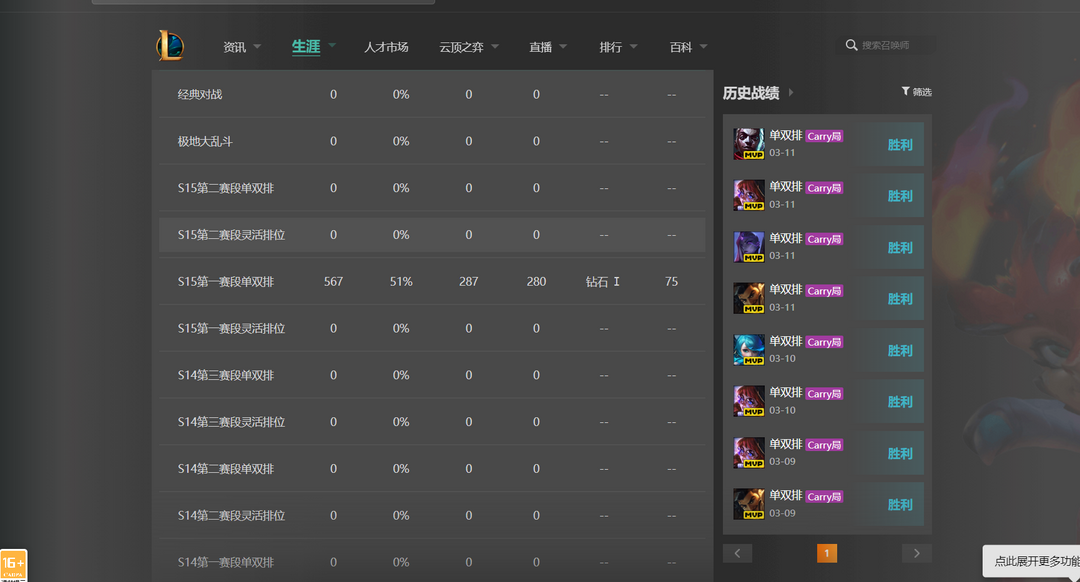
Task: Click the 历史战绩 heading link
Action: pos(751,92)
